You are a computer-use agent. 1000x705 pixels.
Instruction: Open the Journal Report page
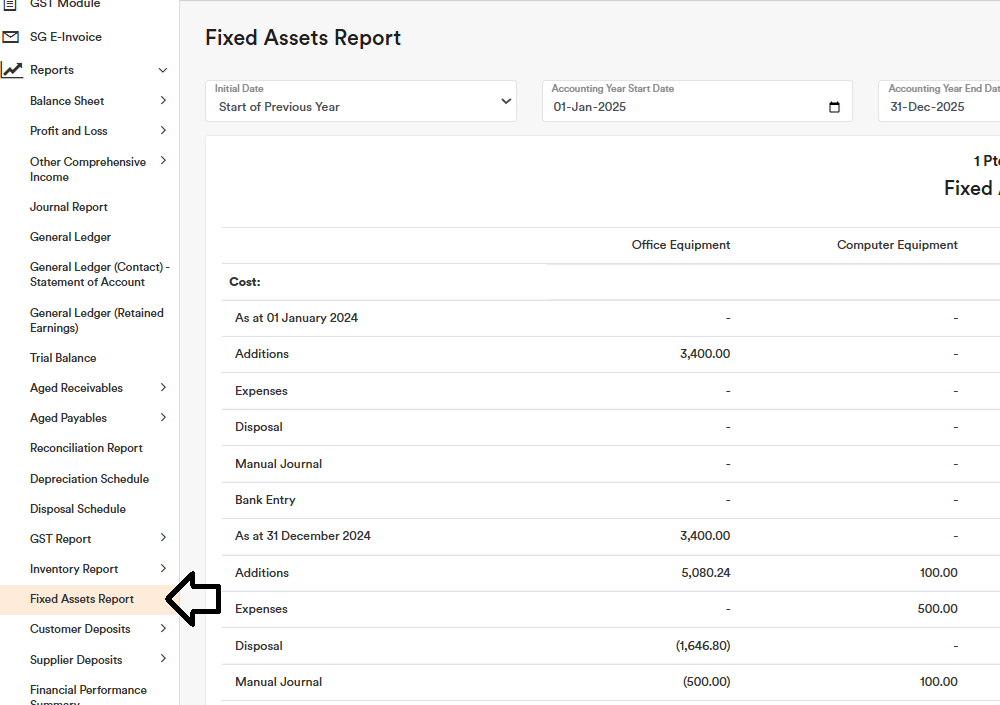[x=69, y=207]
